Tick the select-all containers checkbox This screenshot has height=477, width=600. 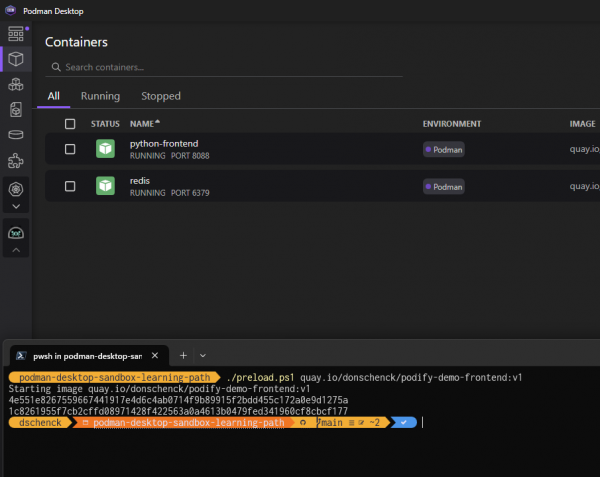point(70,124)
